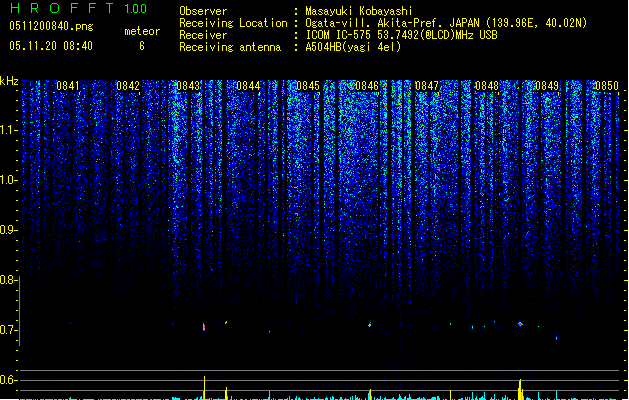Viewport: 629px width, 400px height.
Task: Click the tallest yellow power spike near 0843
Action: (204, 388)
